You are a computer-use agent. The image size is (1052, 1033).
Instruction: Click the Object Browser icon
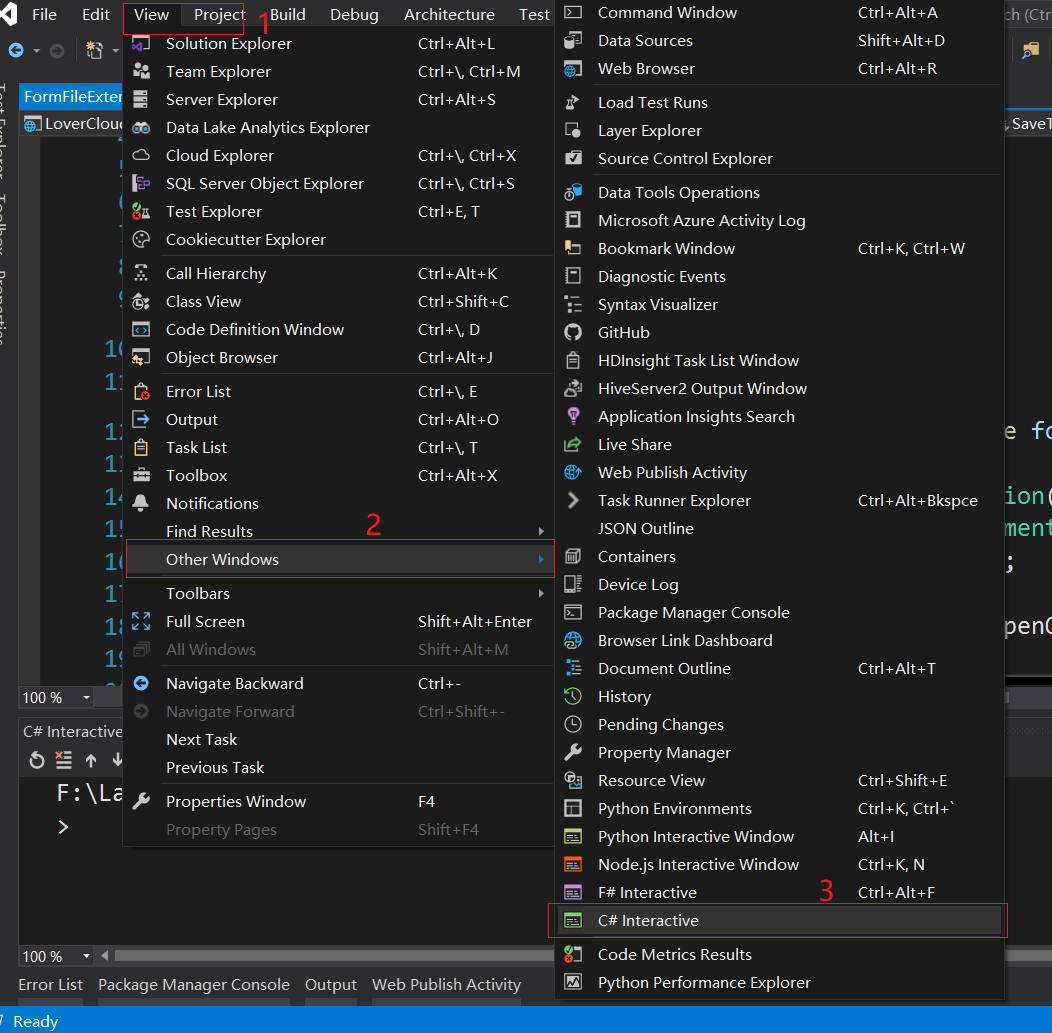(x=141, y=358)
